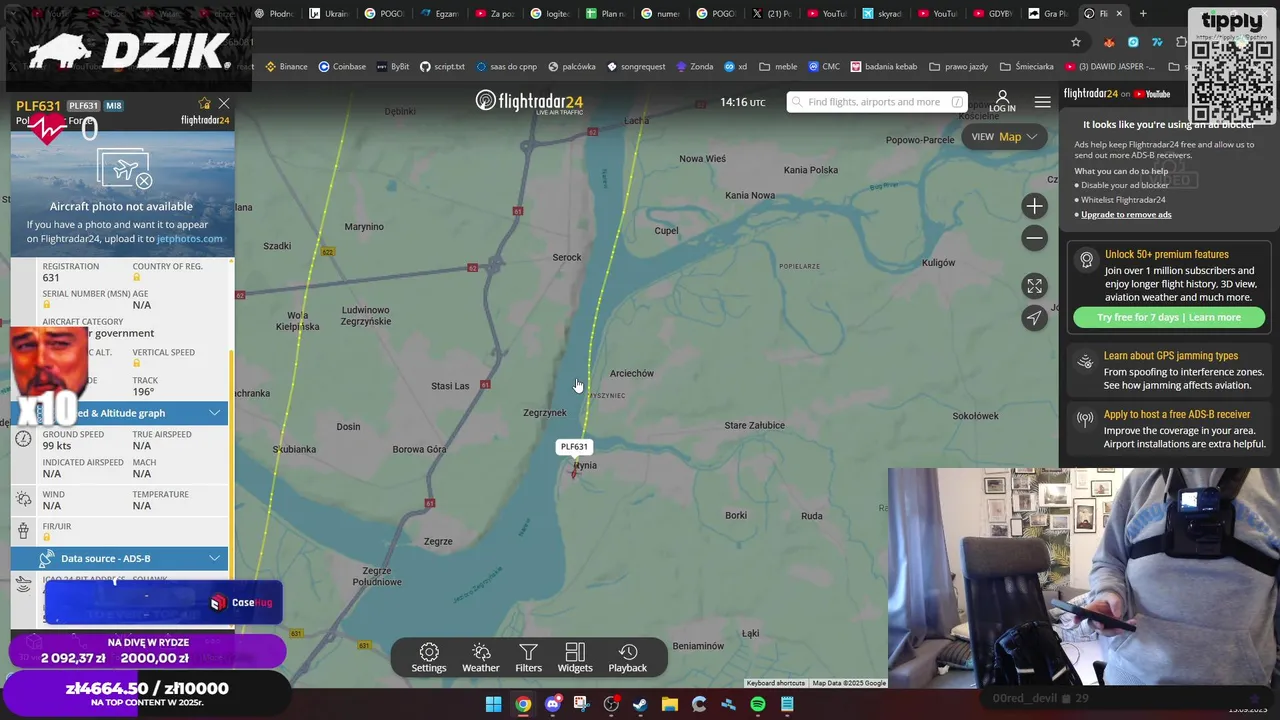Switch to the Egzam browser tab
Image resolution: width=1280 pixels, height=720 pixels.
440,14
